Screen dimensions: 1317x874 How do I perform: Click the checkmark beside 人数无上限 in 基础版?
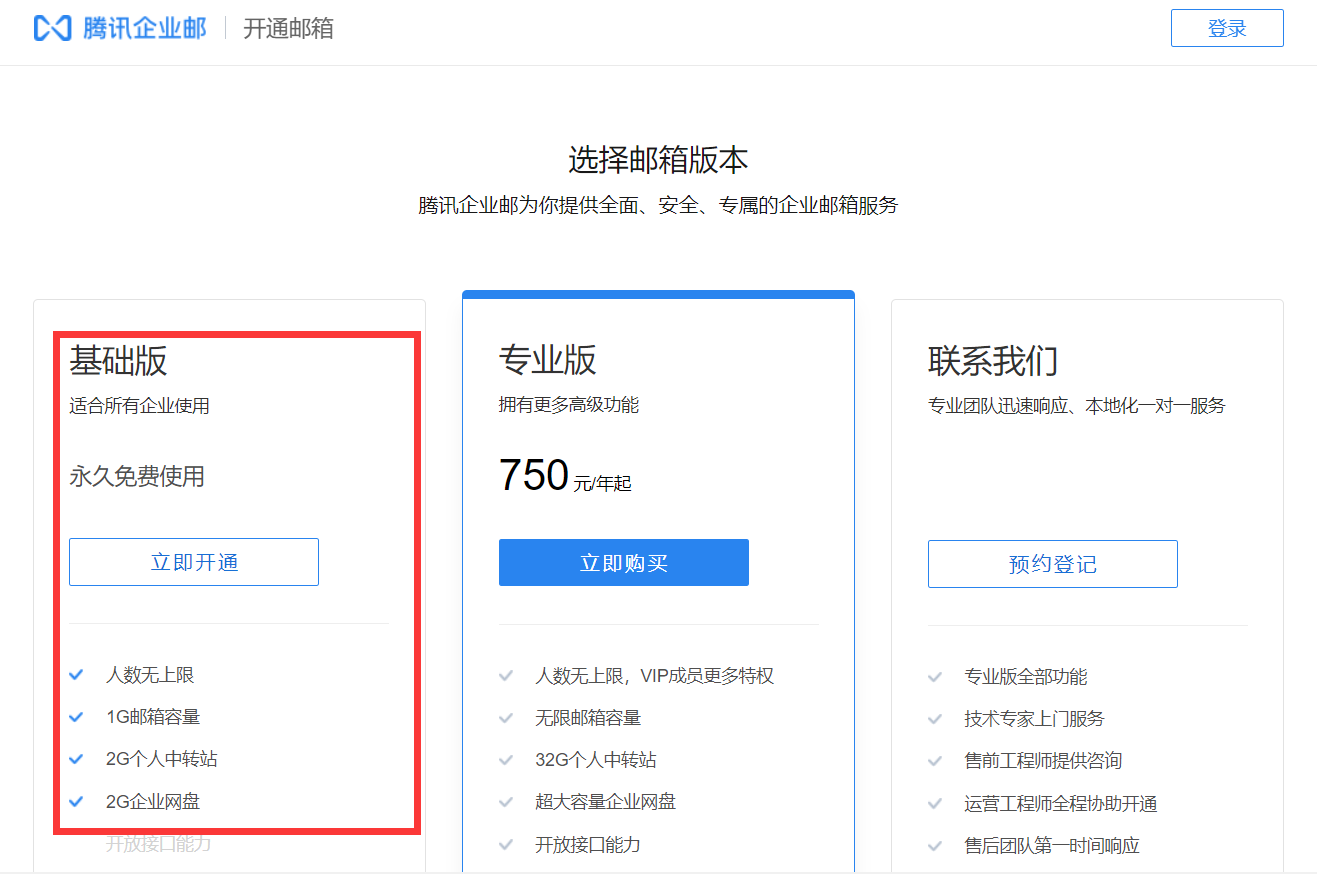[x=76, y=674]
